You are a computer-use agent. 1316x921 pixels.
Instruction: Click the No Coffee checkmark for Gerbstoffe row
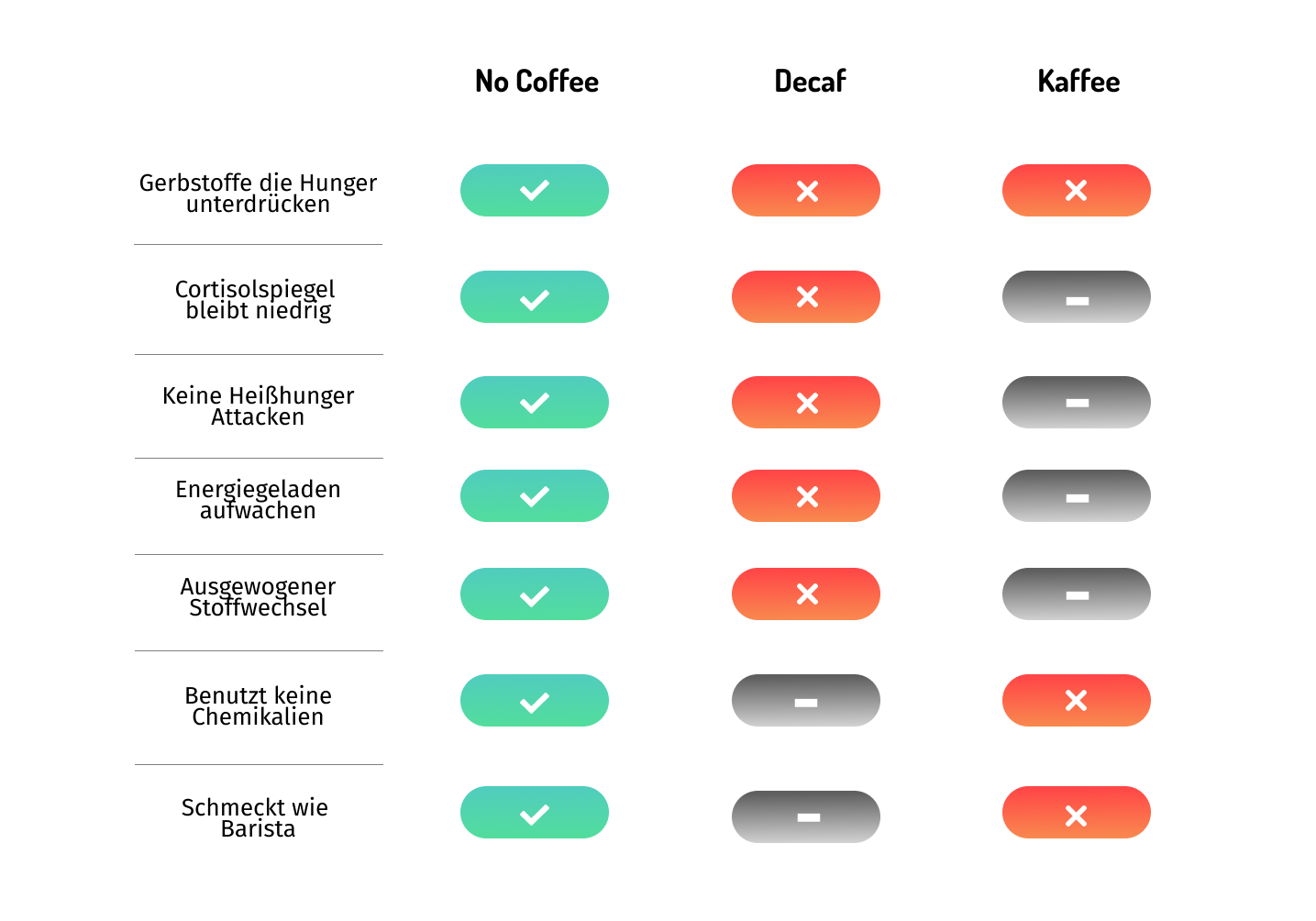pyautogui.click(x=535, y=191)
